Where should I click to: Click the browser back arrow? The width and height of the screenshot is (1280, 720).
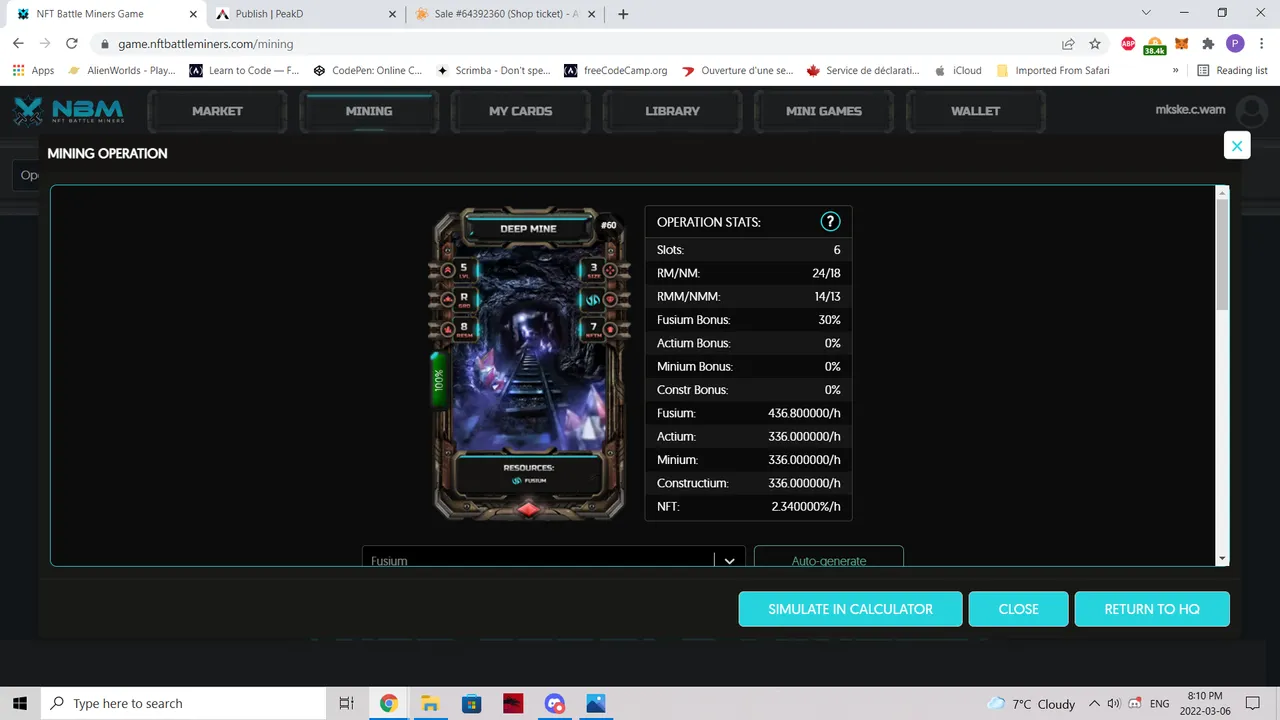pyautogui.click(x=18, y=44)
